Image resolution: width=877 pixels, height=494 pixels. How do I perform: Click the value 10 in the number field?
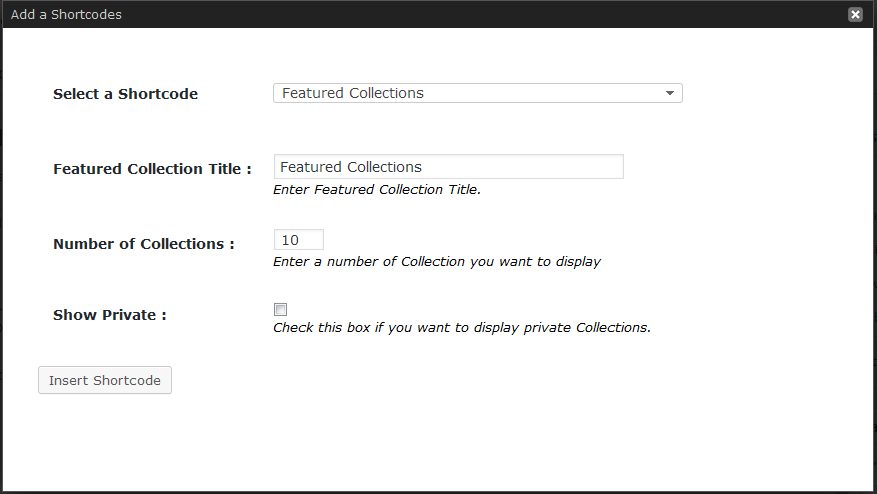290,240
